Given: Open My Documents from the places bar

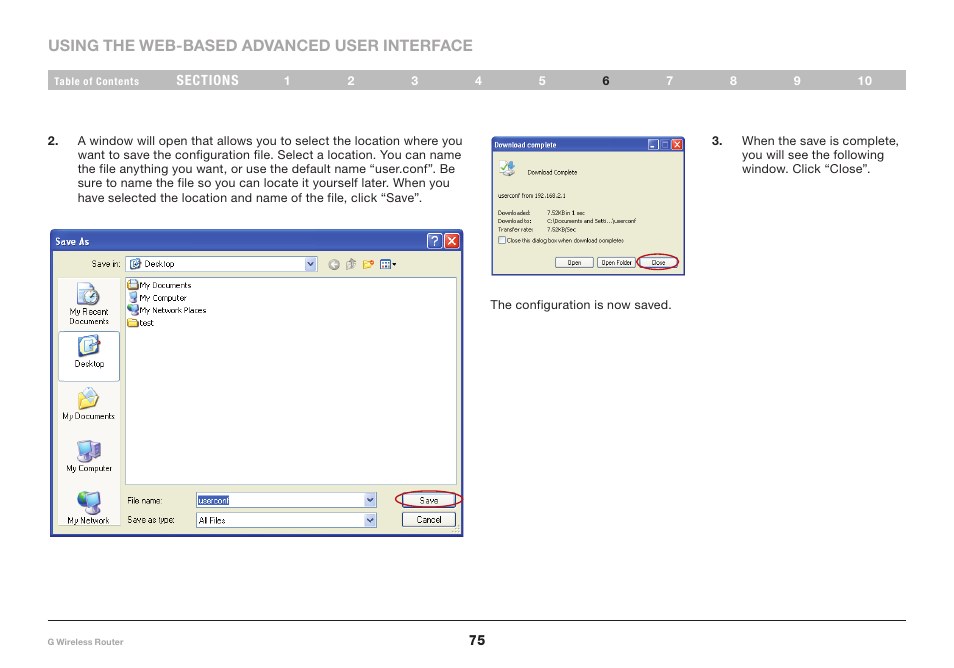Looking at the screenshot, I should tap(88, 403).
